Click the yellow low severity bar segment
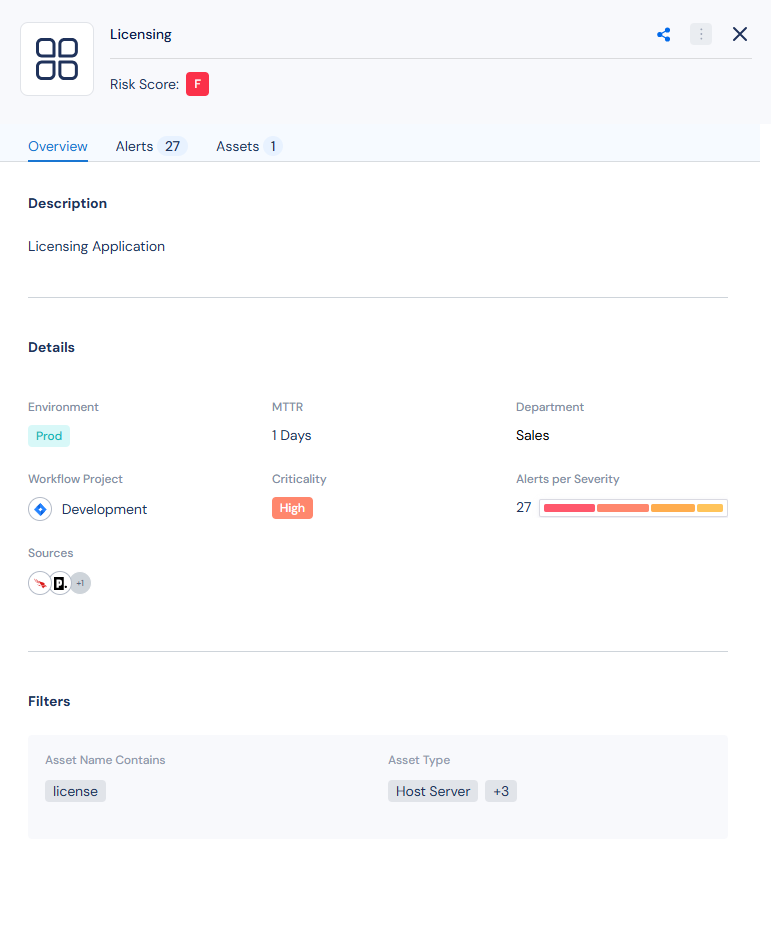This screenshot has width=771, height=931. [710, 508]
